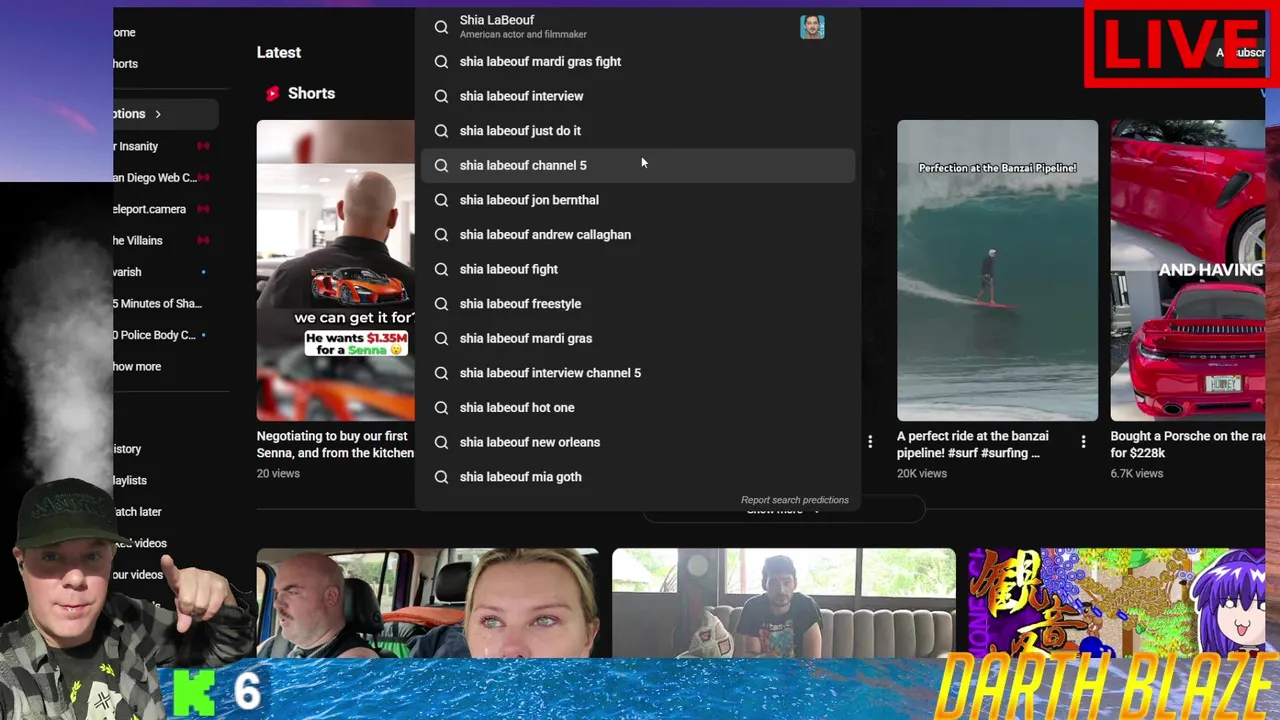Open the Shorts sidebar item
The width and height of the screenshot is (1280, 720).
[x=126, y=64]
